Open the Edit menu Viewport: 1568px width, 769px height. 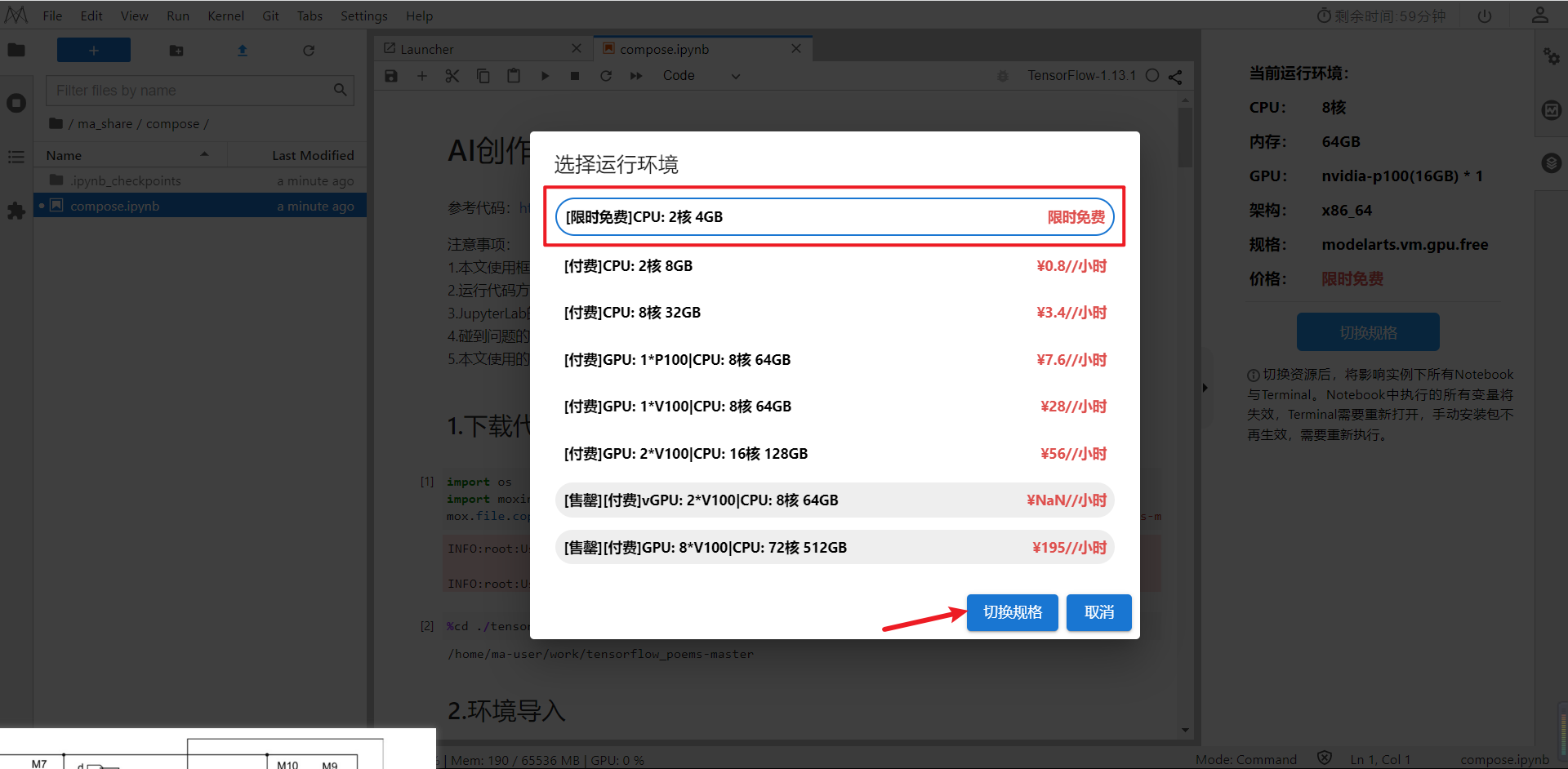coord(91,16)
